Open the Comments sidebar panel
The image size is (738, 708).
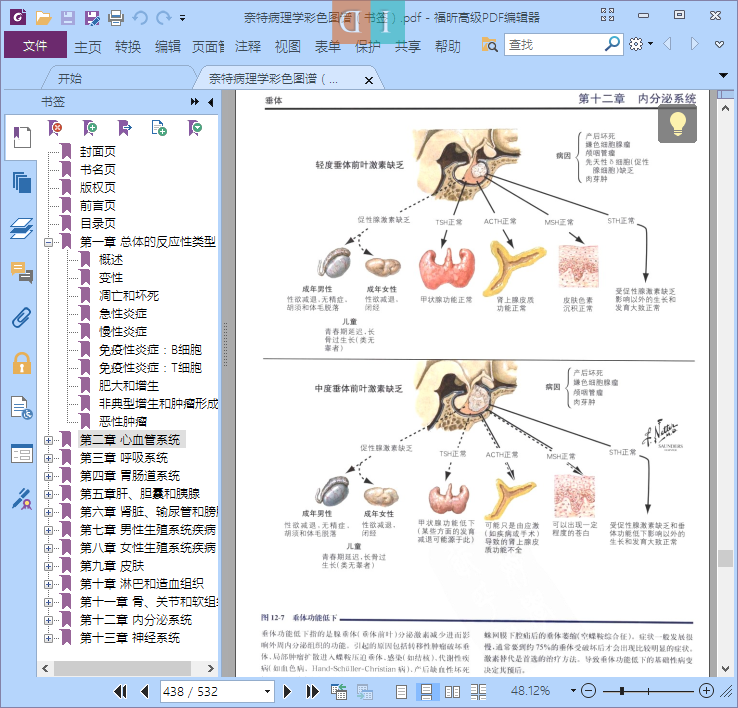pyautogui.click(x=22, y=273)
